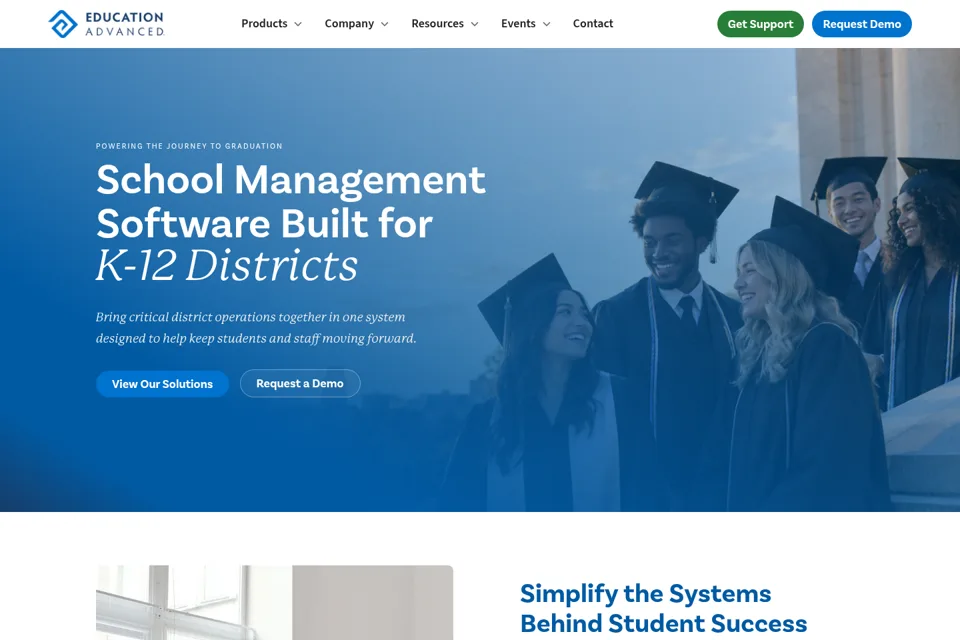Click the Request Demo header button
This screenshot has height=640, width=960.
pyautogui.click(x=861, y=24)
